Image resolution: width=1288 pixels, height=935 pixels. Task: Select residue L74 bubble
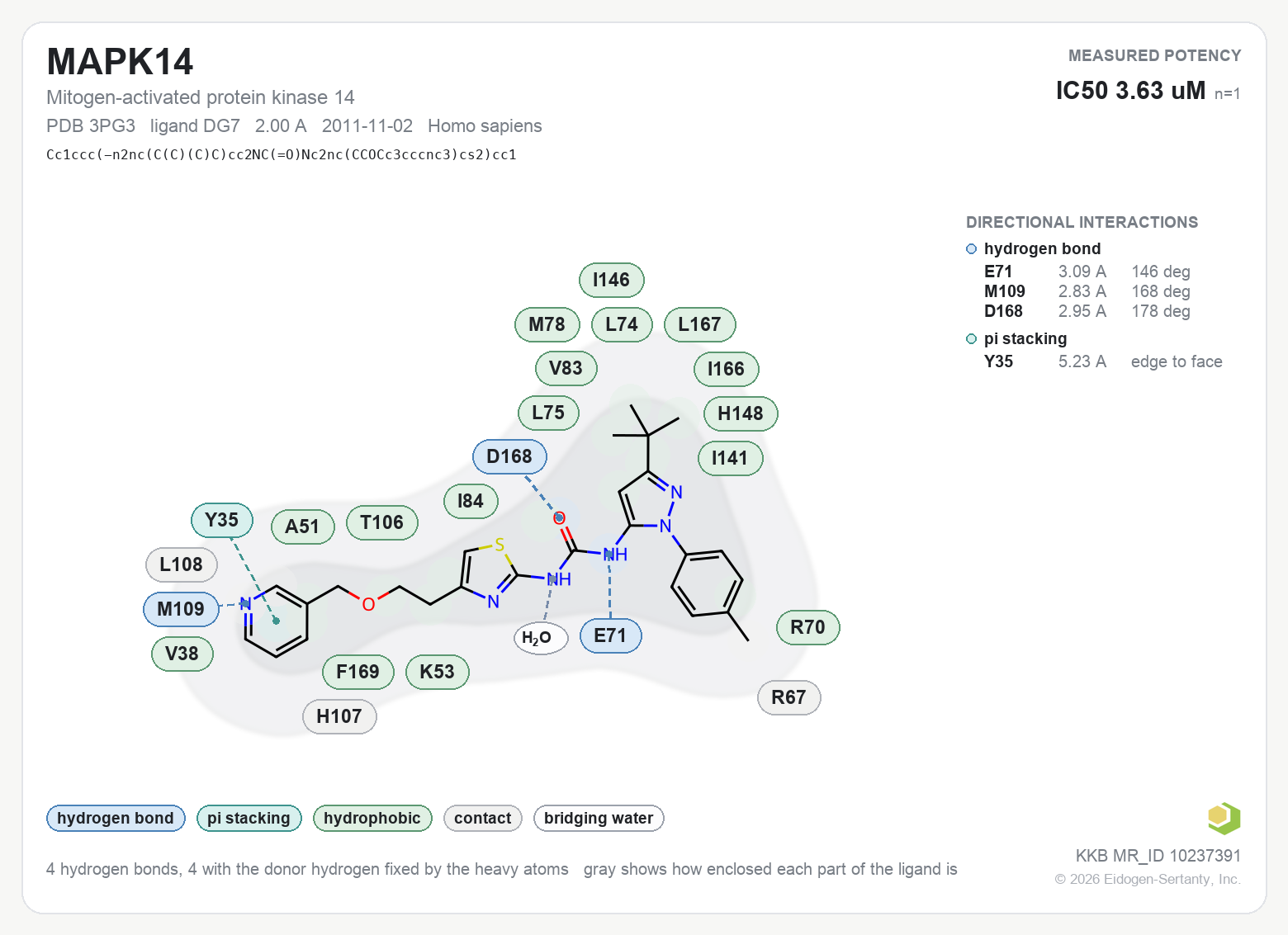coord(622,324)
